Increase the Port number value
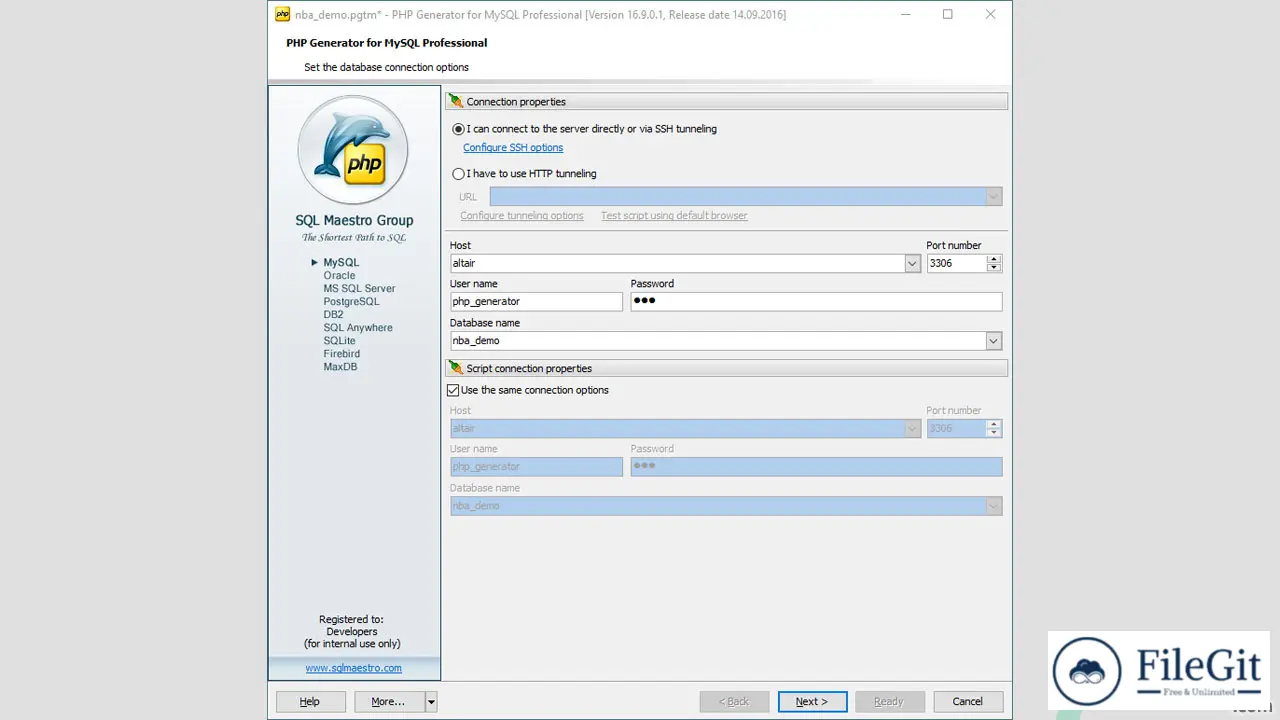The width and height of the screenshot is (1280, 720). tap(994, 259)
